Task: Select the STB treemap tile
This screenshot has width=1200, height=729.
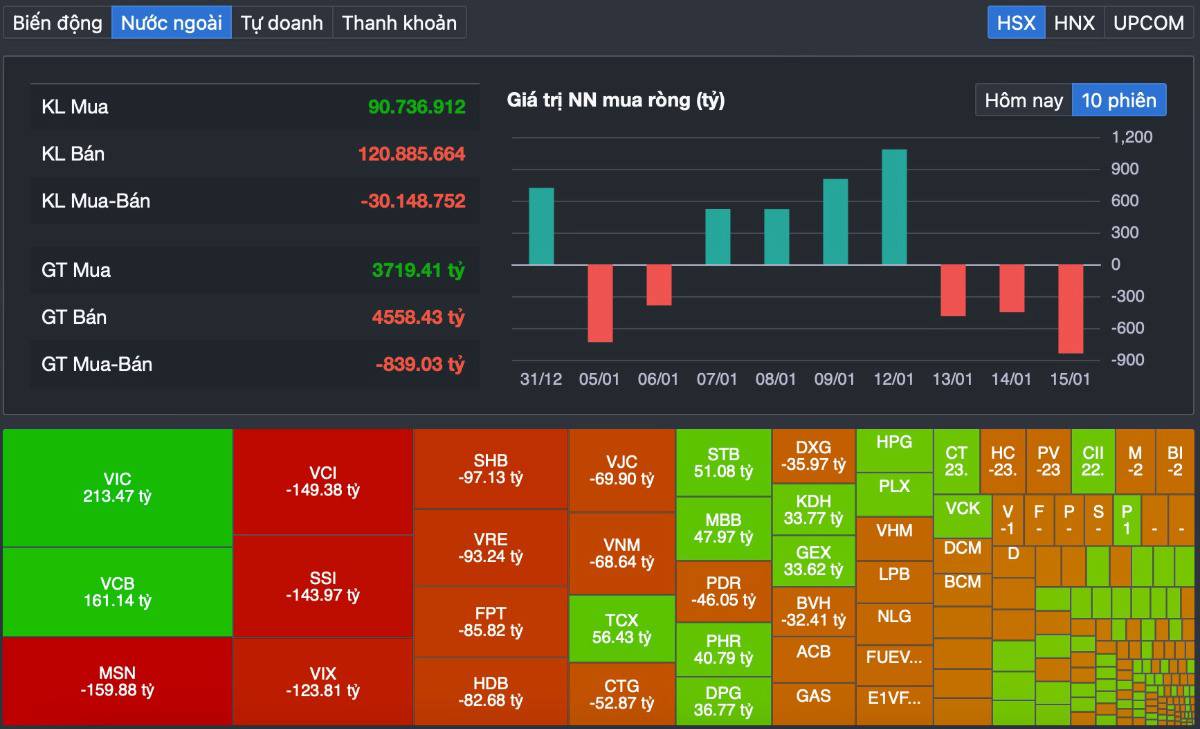Action: (723, 463)
